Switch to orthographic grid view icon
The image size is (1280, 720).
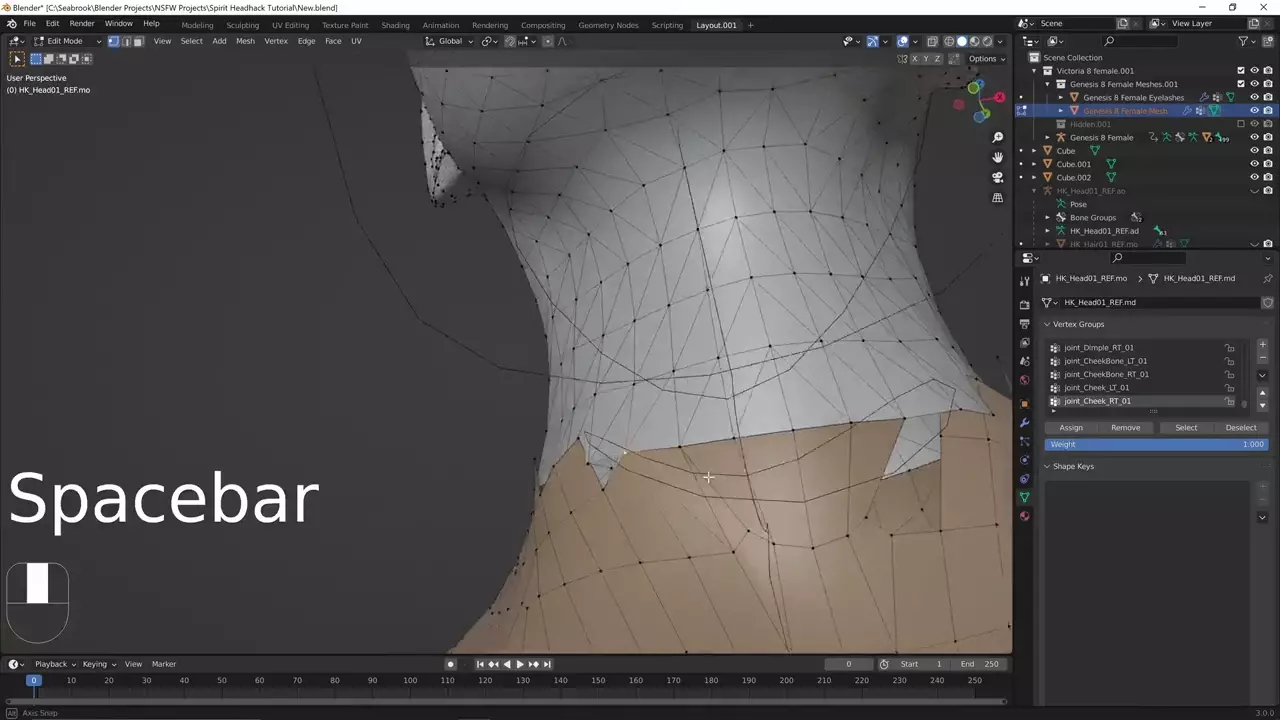(997, 198)
